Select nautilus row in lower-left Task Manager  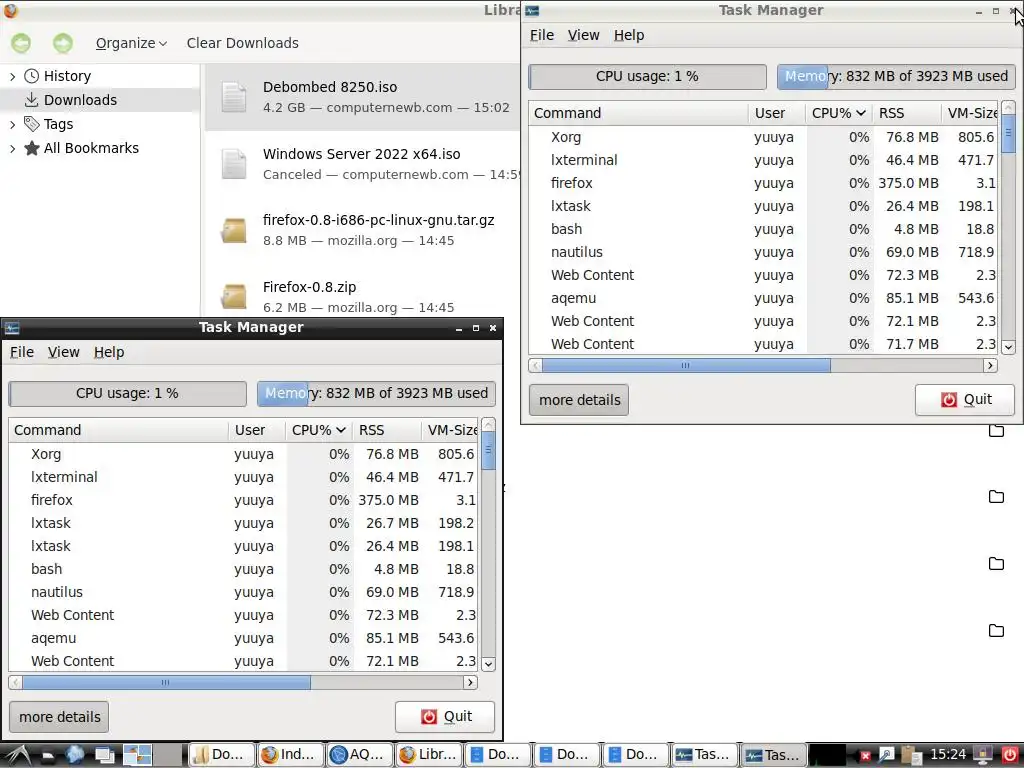[243, 592]
